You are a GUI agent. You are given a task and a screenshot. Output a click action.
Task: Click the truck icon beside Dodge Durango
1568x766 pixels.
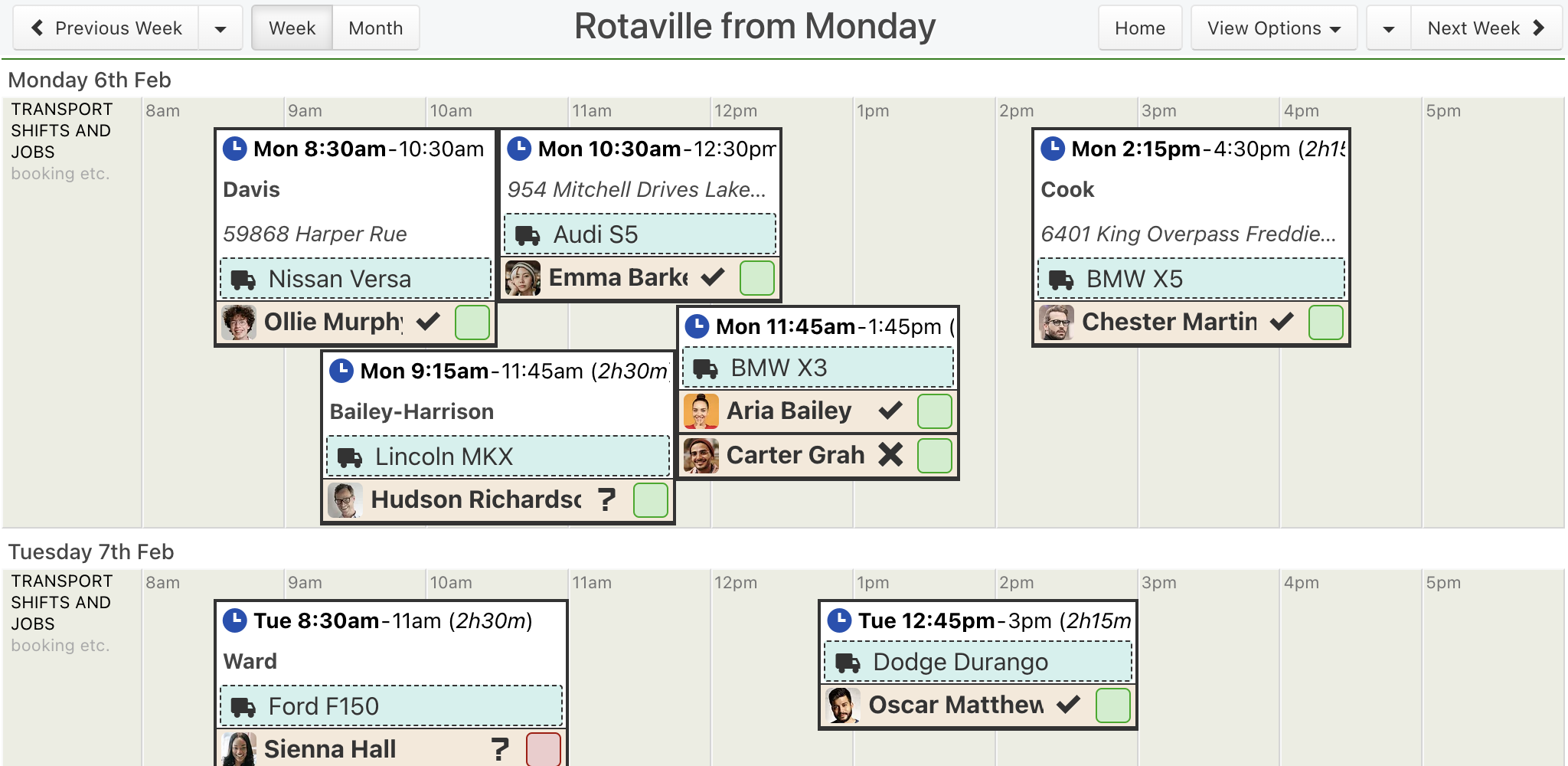tap(848, 663)
